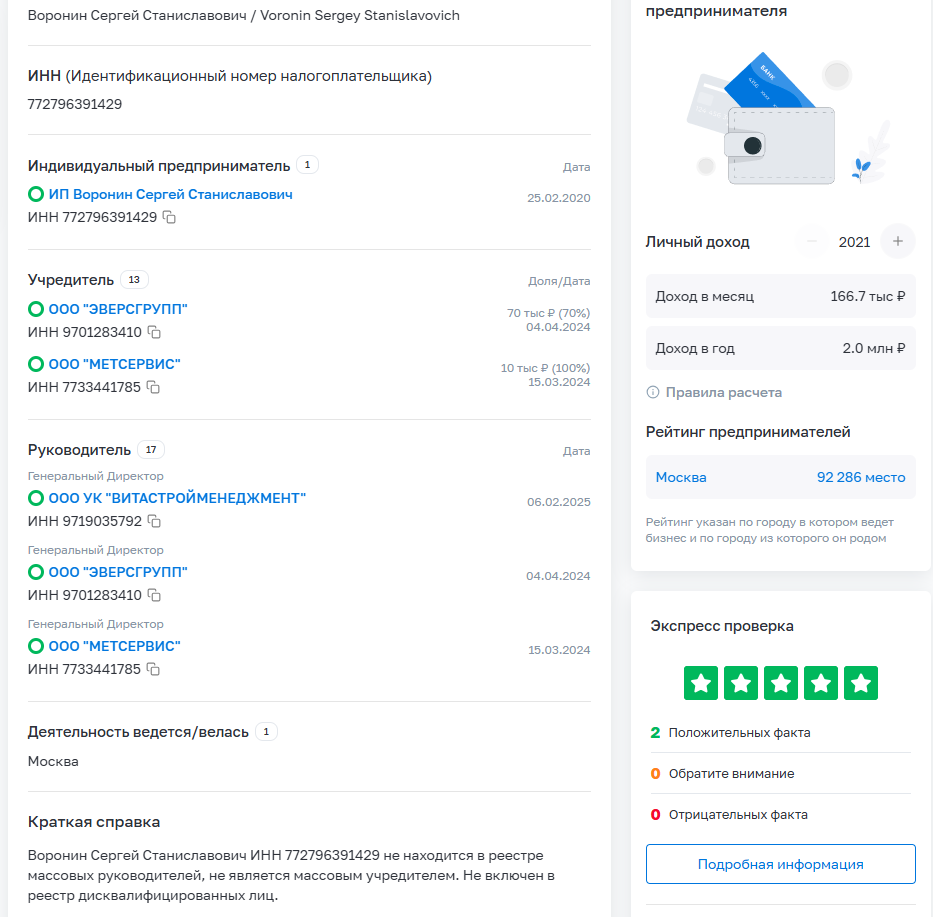Open ООО "ЭВЕРСГРУПП" founder link
The image size is (933, 917).
(x=118, y=310)
